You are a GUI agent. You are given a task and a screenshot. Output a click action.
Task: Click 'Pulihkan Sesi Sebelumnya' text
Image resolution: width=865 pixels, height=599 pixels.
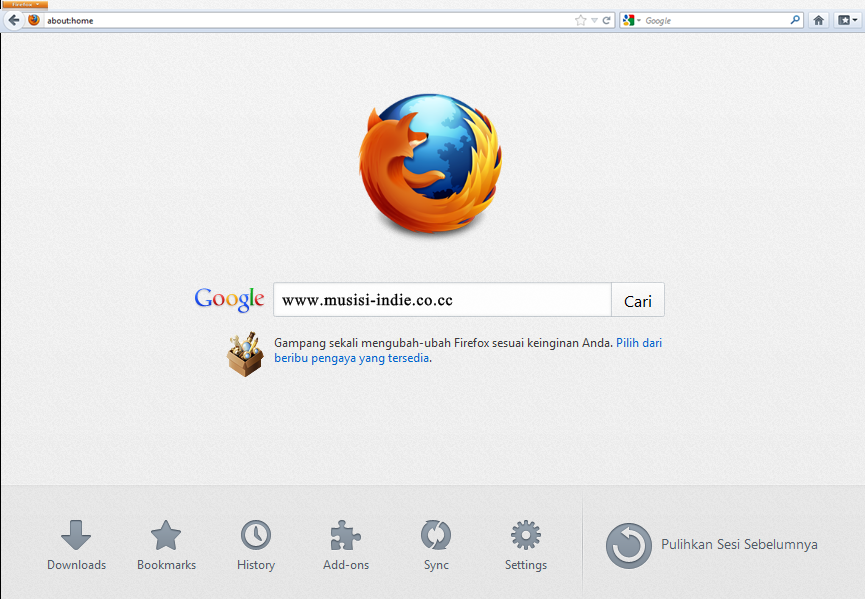pos(739,544)
